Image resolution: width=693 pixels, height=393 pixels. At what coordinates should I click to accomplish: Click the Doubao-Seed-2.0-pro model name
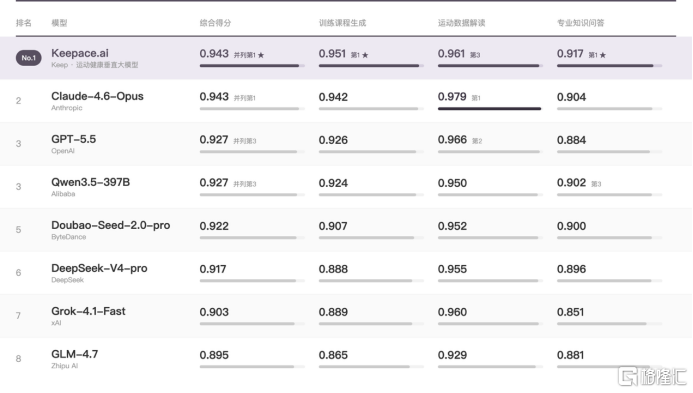click(x=110, y=225)
